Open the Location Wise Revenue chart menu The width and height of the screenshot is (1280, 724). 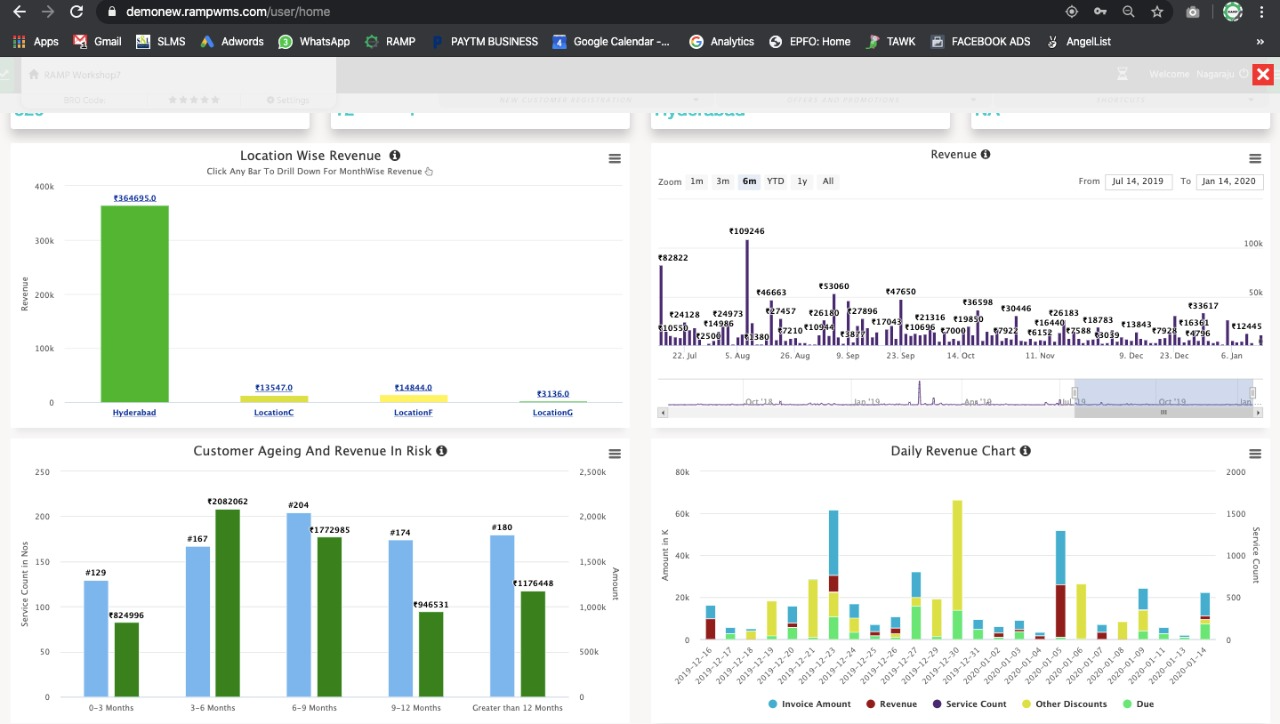(x=614, y=159)
